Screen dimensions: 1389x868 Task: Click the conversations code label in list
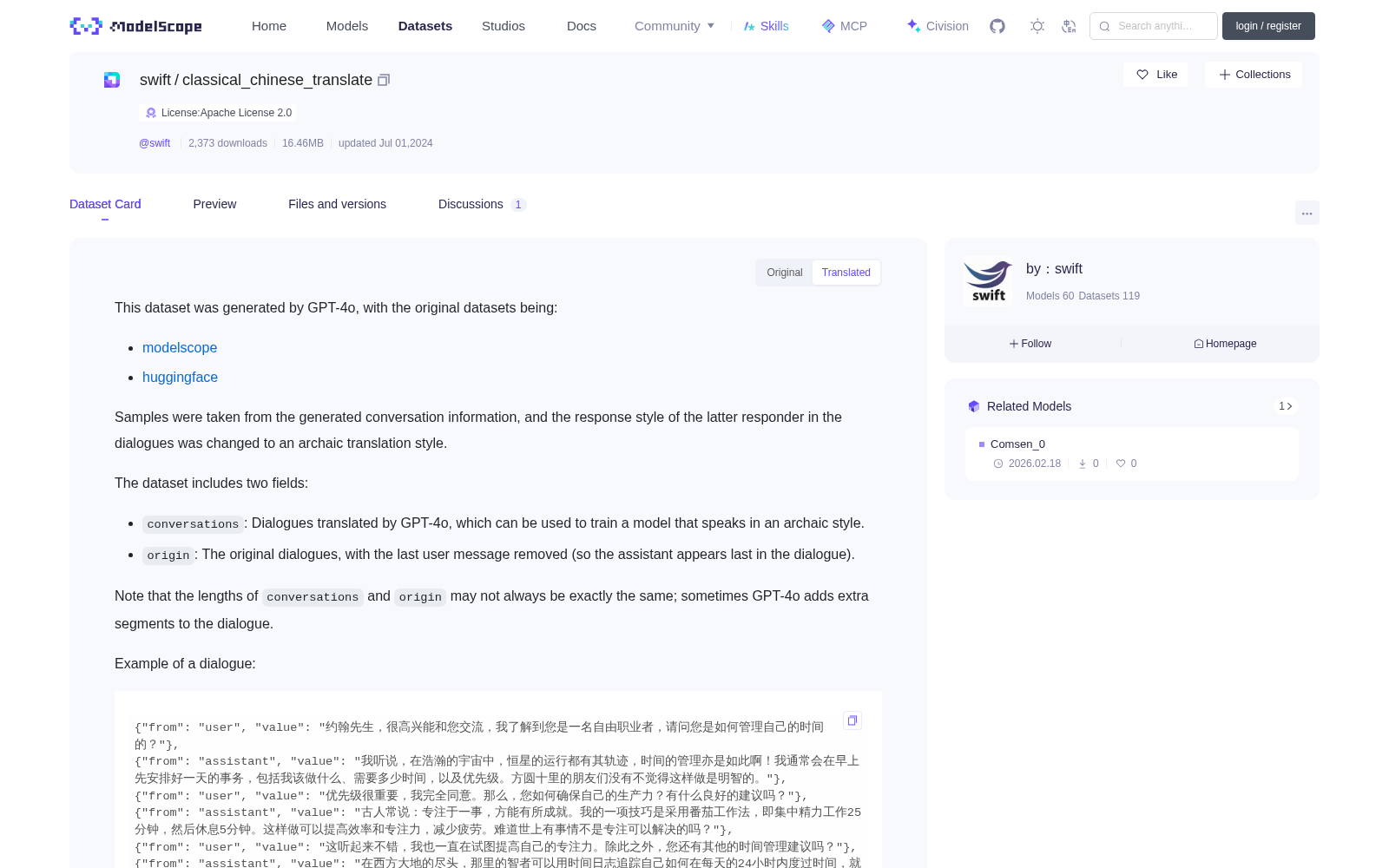pos(193,524)
